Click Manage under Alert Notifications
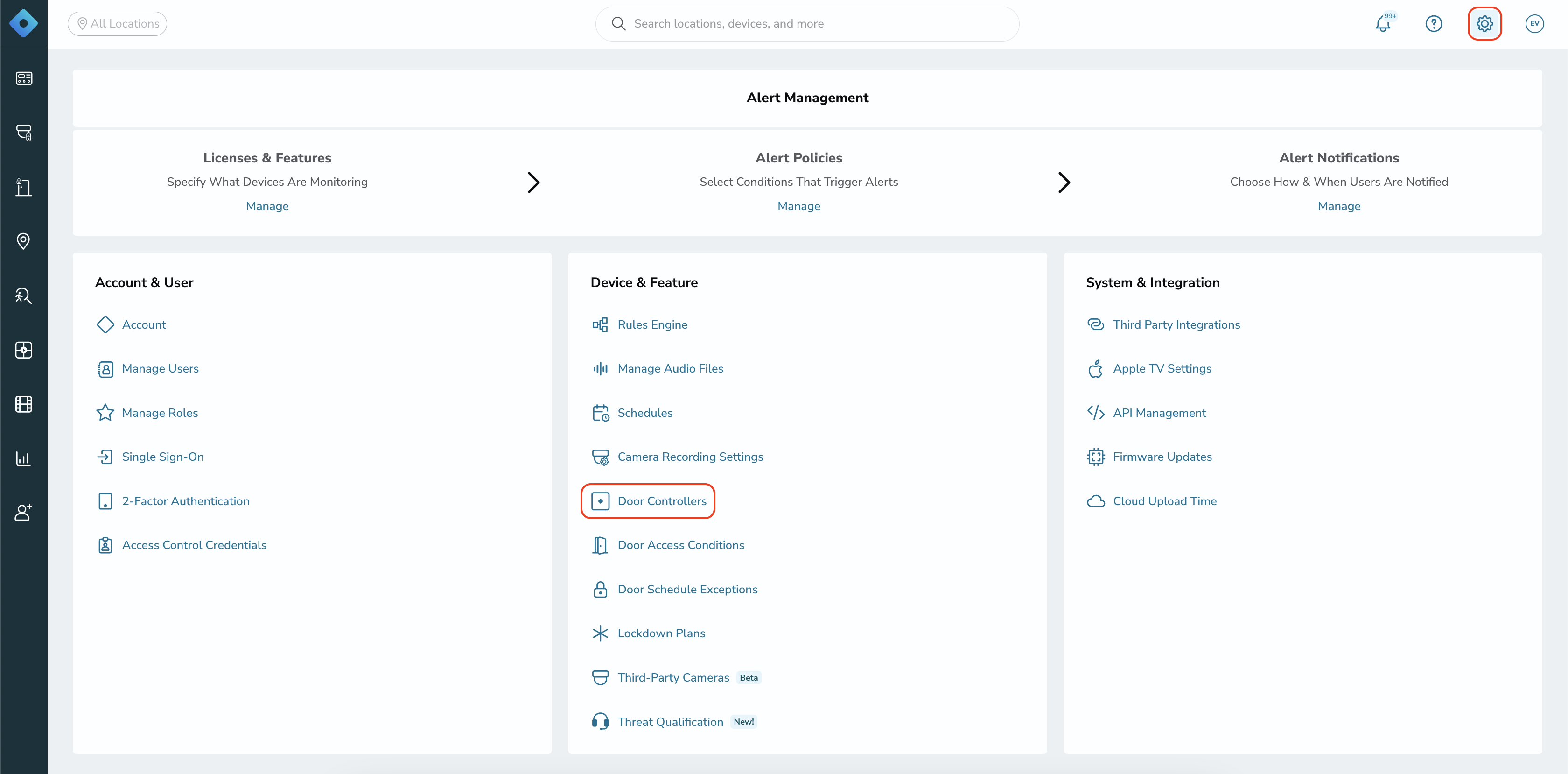1568x774 pixels. point(1338,206)
